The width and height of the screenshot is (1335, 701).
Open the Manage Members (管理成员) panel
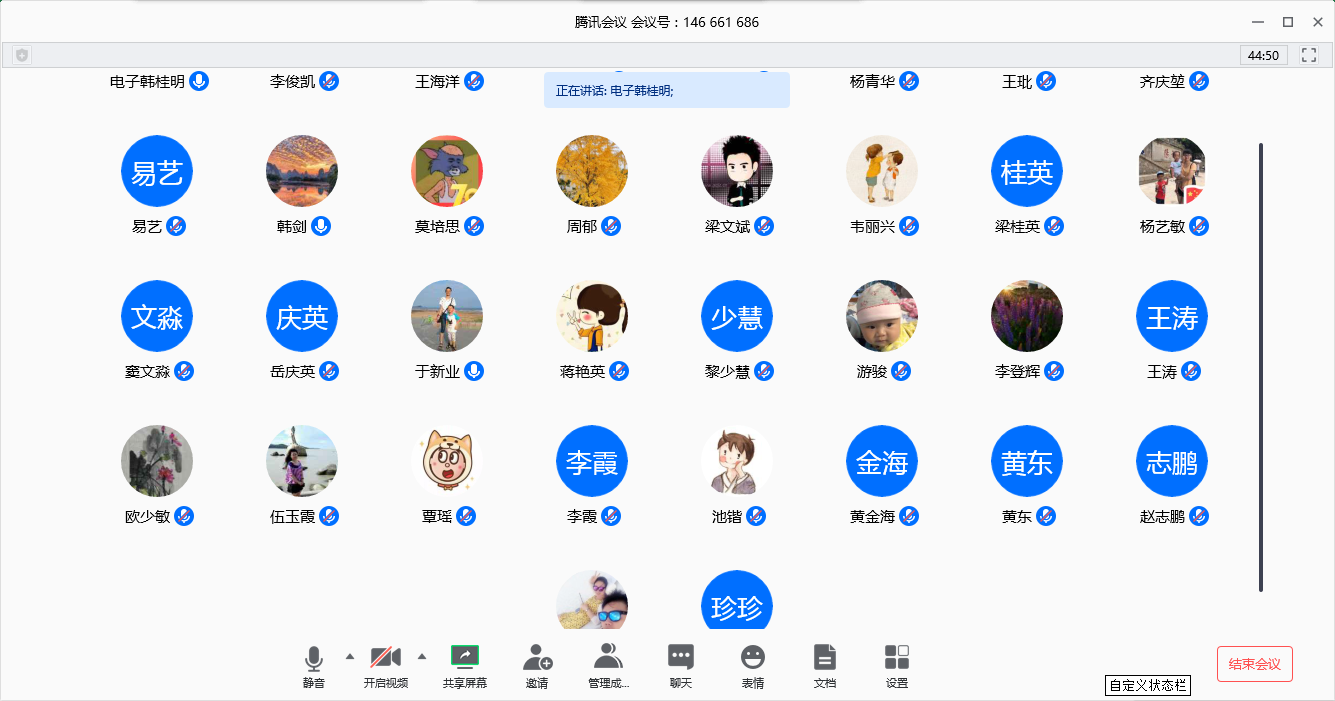[608, 658]
